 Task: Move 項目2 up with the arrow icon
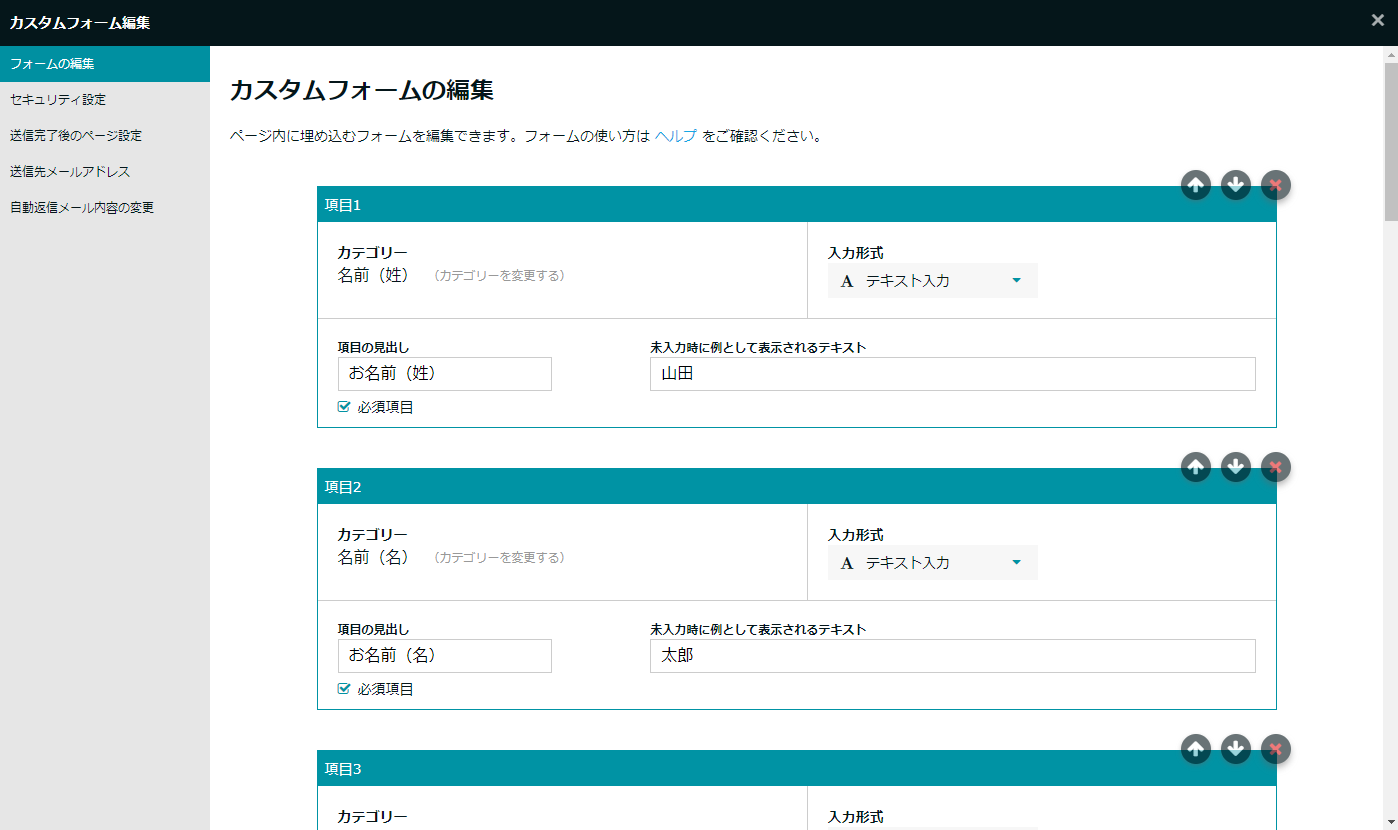[x=1196, y=467]
